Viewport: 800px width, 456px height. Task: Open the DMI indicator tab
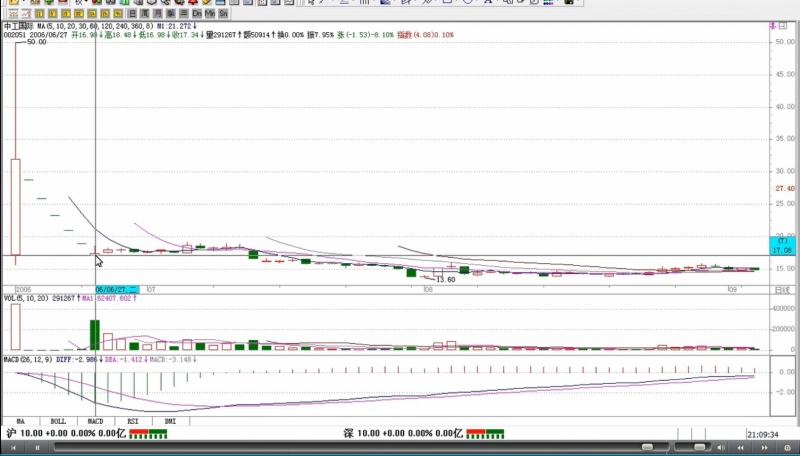170,422
